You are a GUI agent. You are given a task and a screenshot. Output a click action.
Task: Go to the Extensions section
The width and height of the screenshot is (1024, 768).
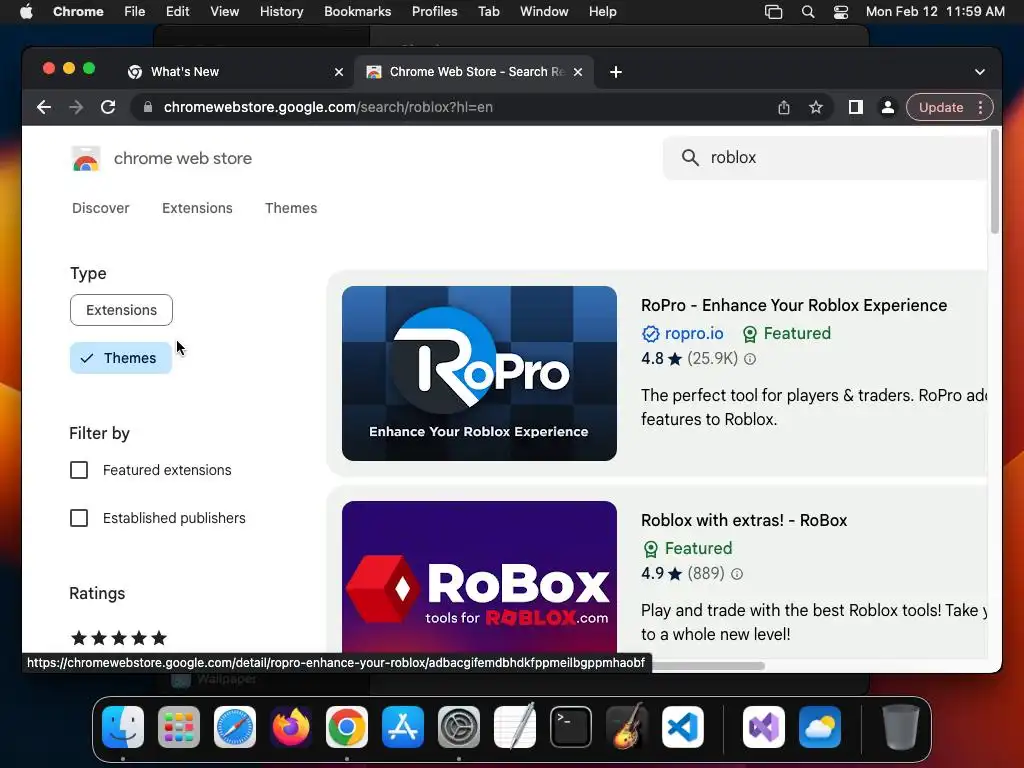[197, 208]
